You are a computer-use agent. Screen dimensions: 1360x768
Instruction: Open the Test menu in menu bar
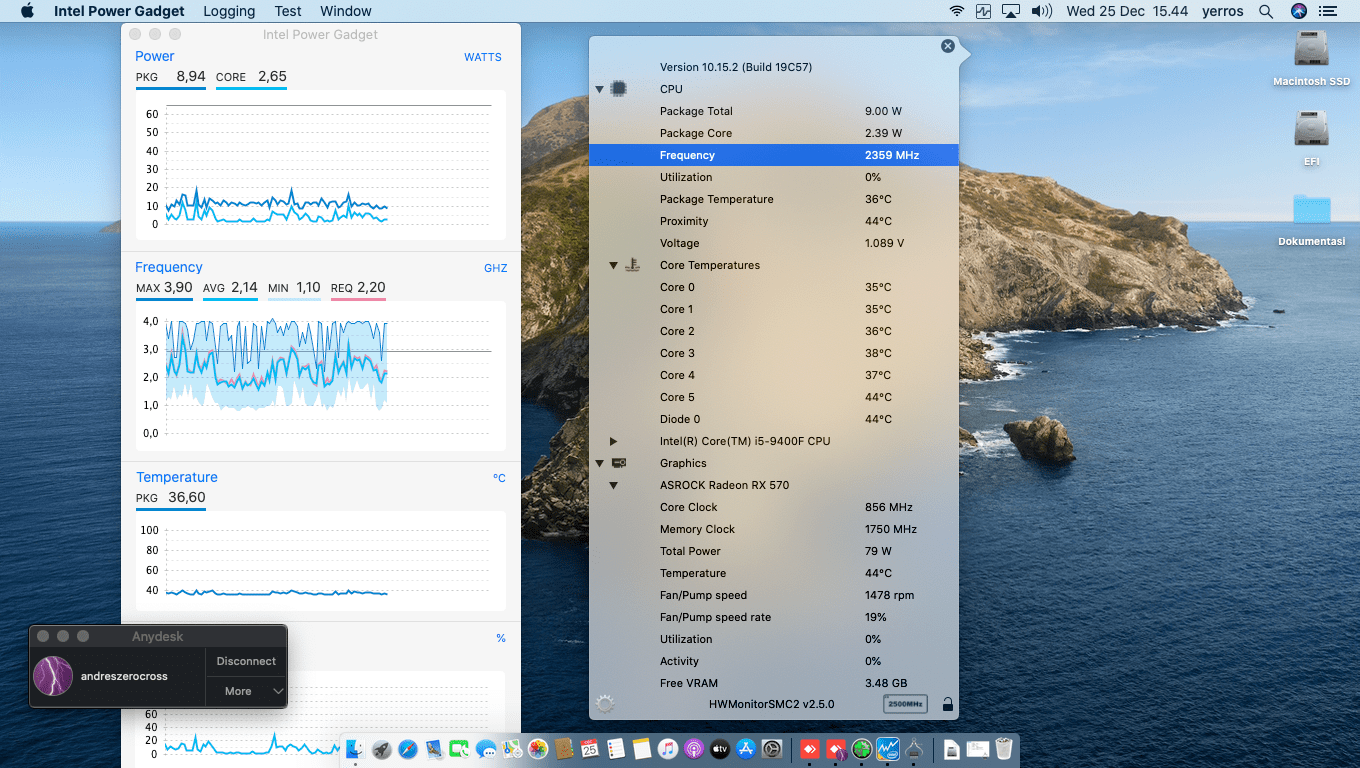coord(288,11)
